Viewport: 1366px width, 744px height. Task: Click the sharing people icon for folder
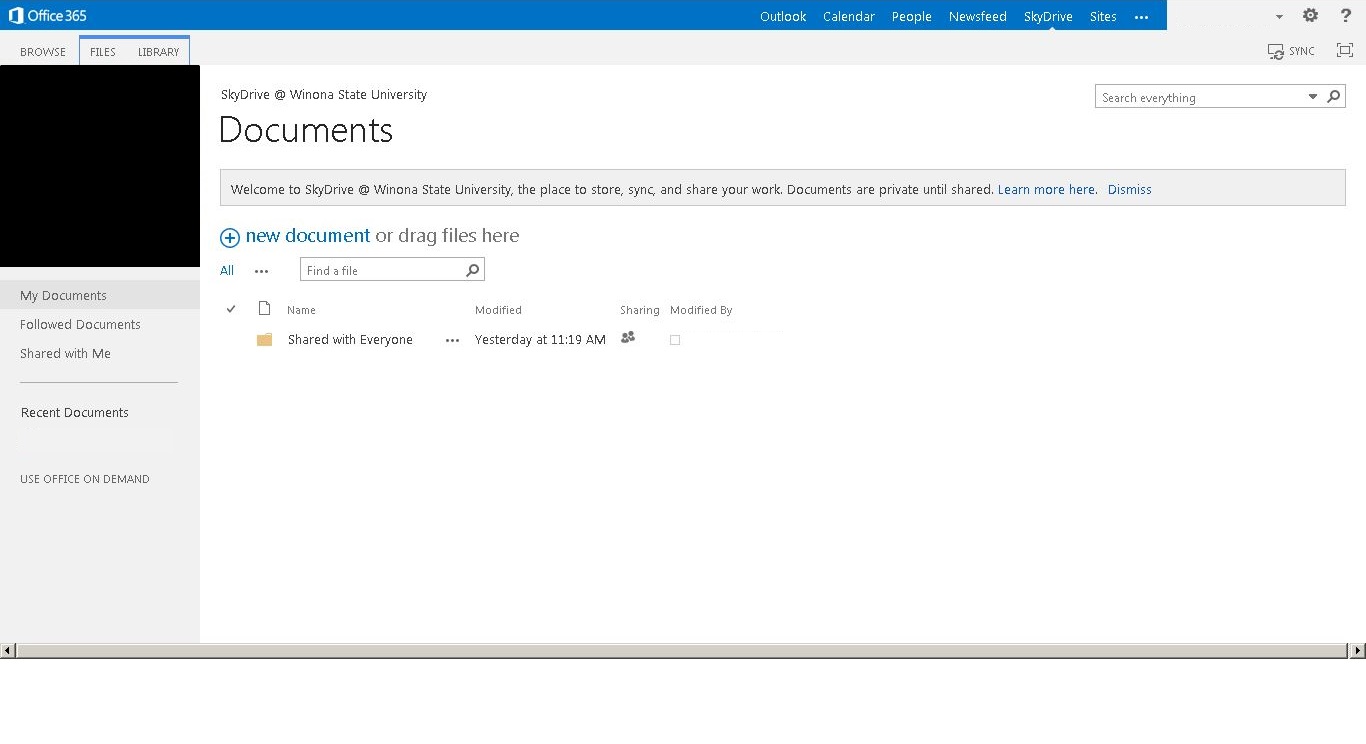[x=628, y=338]
